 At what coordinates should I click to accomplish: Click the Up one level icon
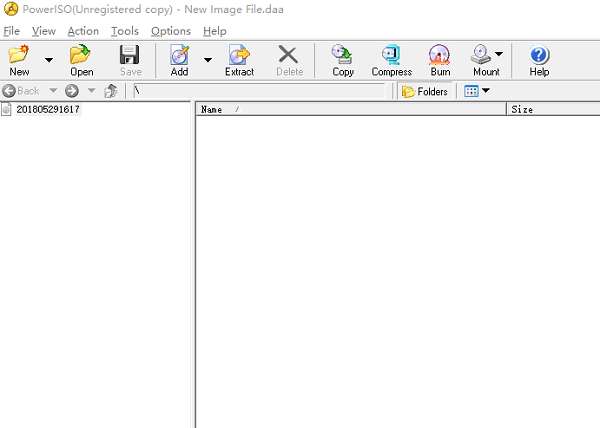(111, 91)
